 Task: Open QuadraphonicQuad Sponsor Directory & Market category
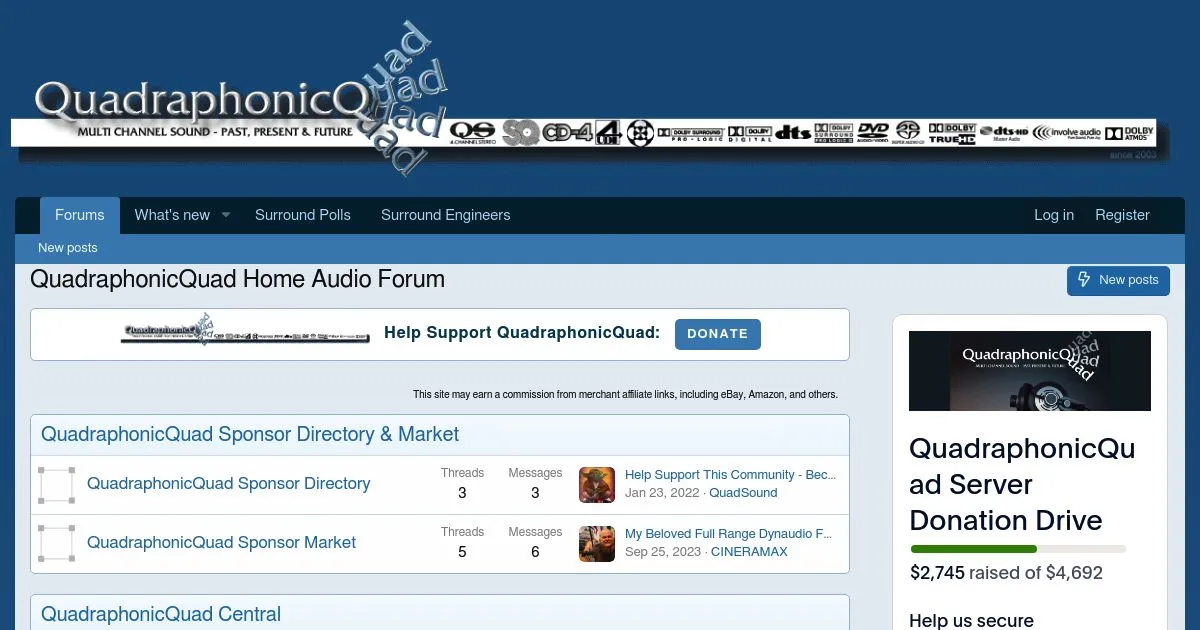[250, 435]
